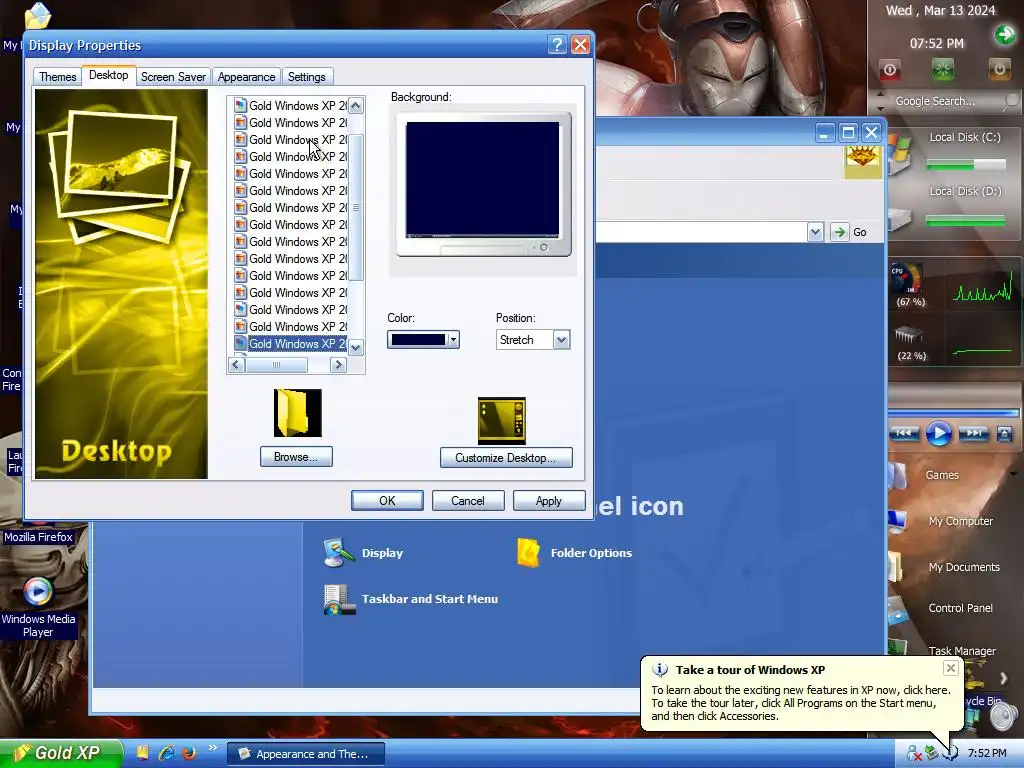Switch to the Screen Saver tab
1024x768 pixels.
click(173, 76)
